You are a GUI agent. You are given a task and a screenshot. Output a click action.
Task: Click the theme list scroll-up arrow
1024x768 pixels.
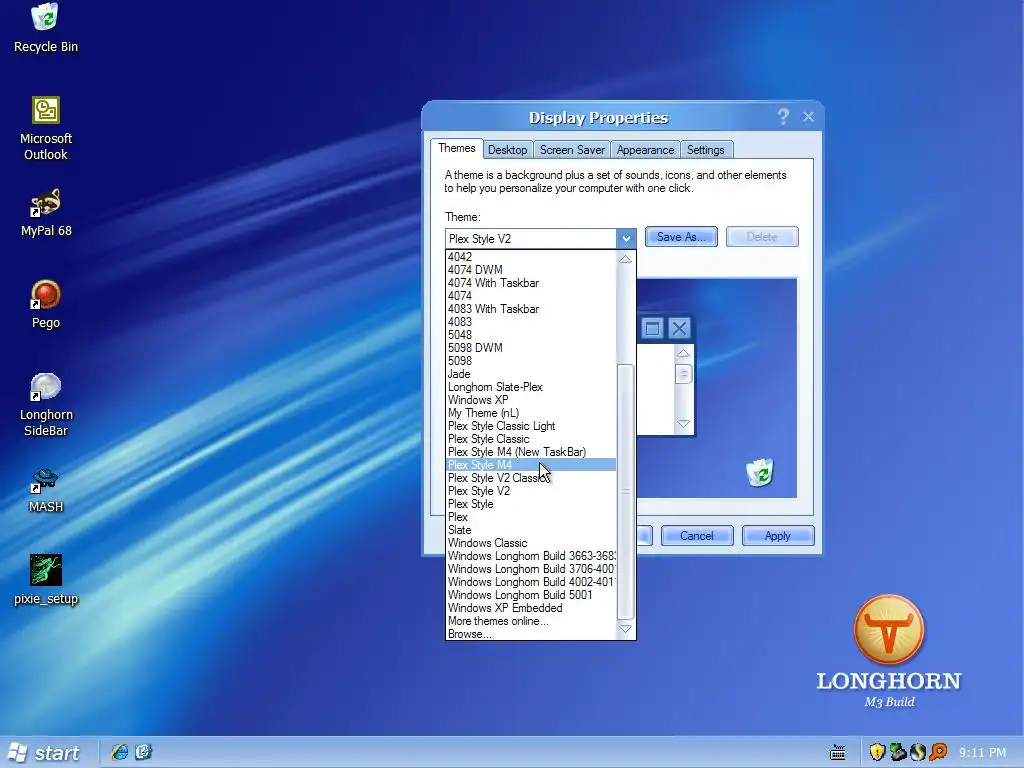click(626, 259)
